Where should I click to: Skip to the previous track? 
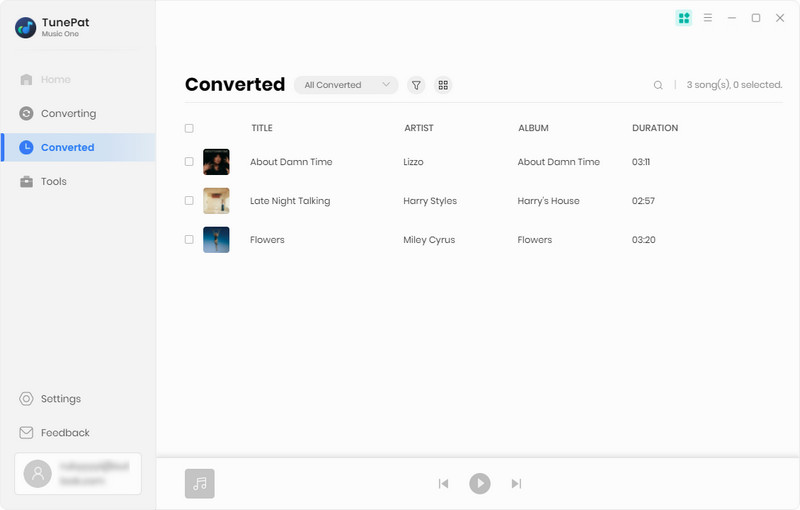tap(443, 483)
